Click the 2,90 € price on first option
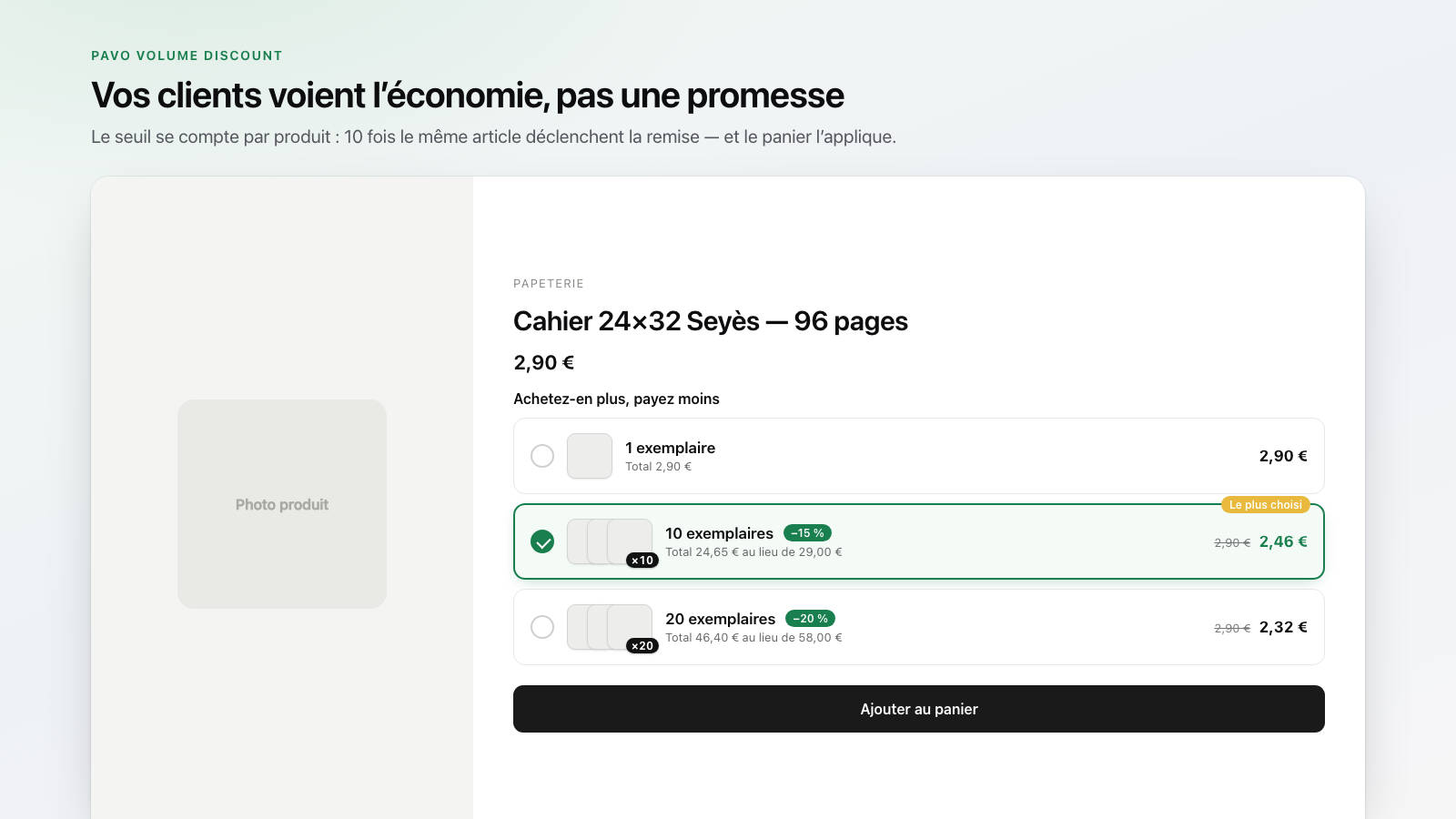Viewport: 1456px width, 819px height. pyautogui.click(x=1283, y=456)
